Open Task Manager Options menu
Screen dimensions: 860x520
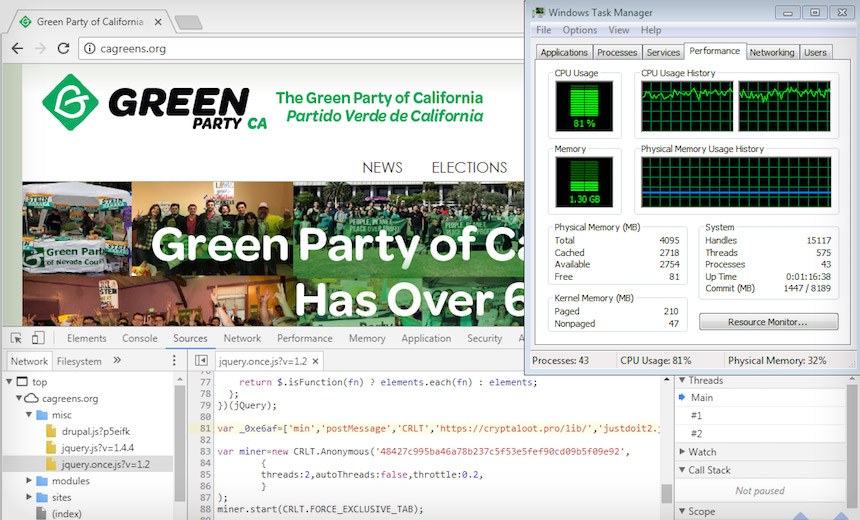(x=580, y=30)
